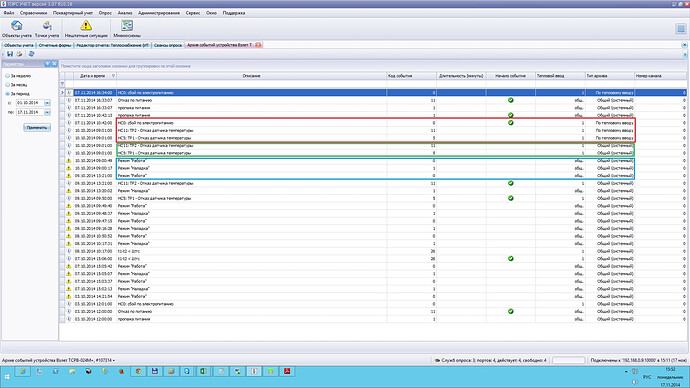Screen dimensions: 690x388
Task: Open the Администрирование menu
Action: tap(159, 13)
